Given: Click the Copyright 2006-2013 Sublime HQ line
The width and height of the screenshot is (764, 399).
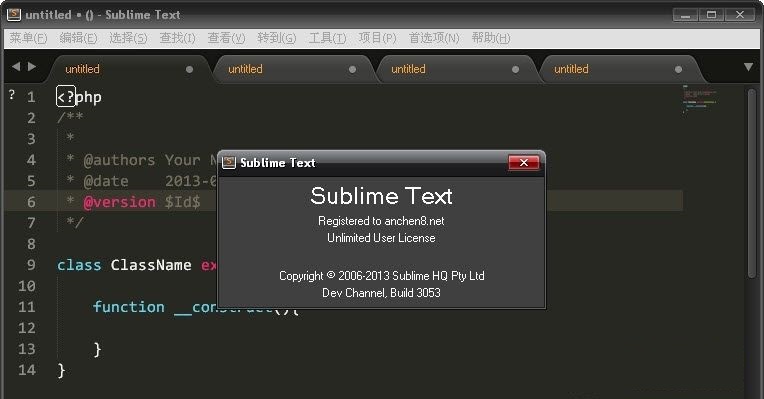Looking at the screenshot, I should tap(382, 276).
